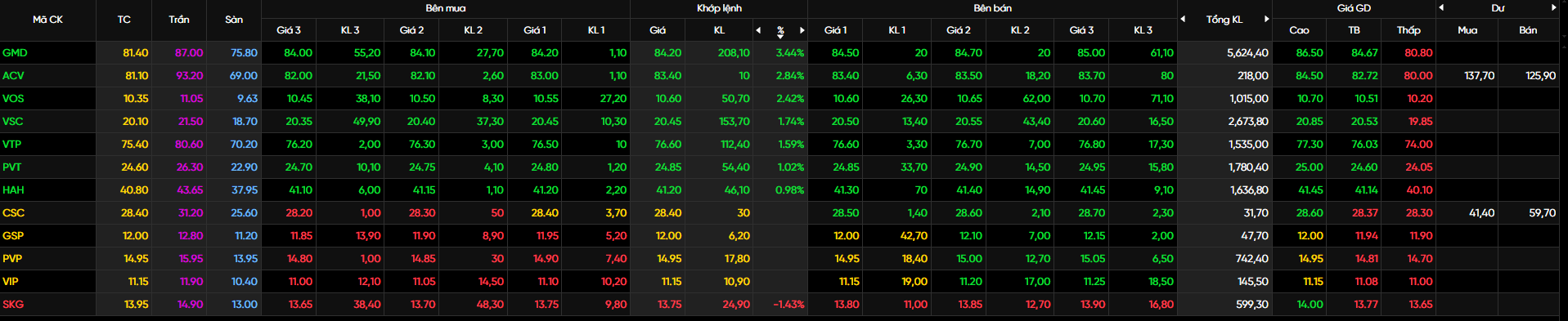The image size is (1568, 321).
Task: Sort by the % change column
Action: tap(780, 30)
